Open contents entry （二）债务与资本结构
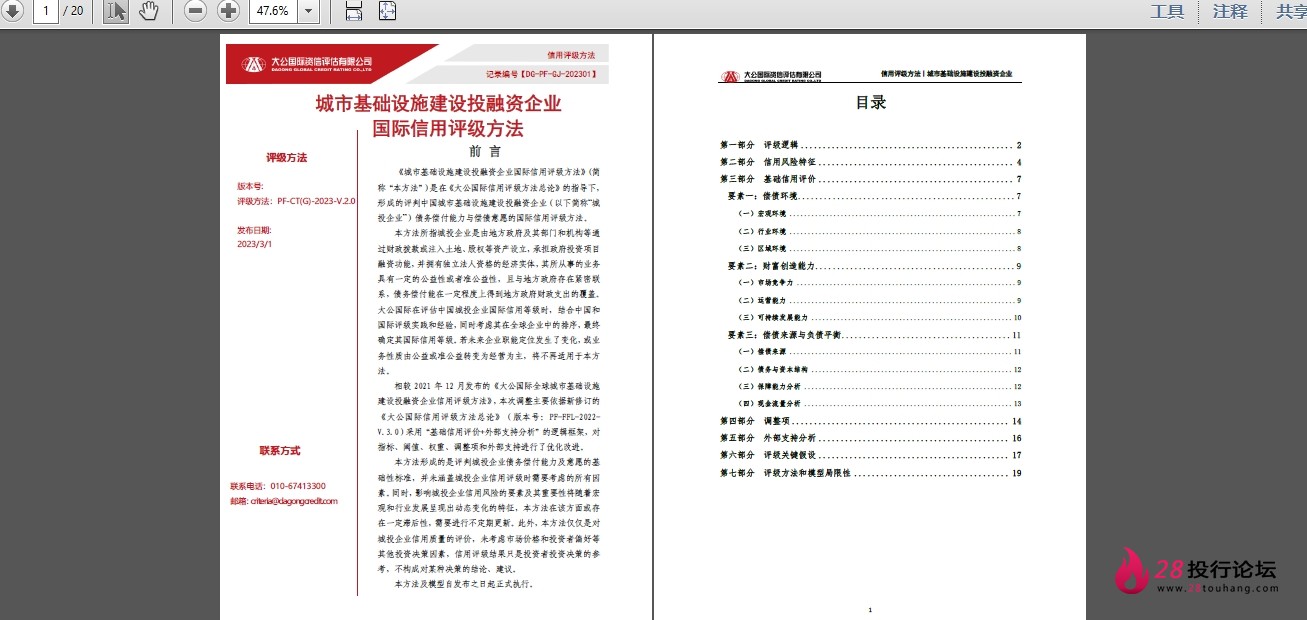This screenshot has height=620, width=1307. (x=879, y=369)
